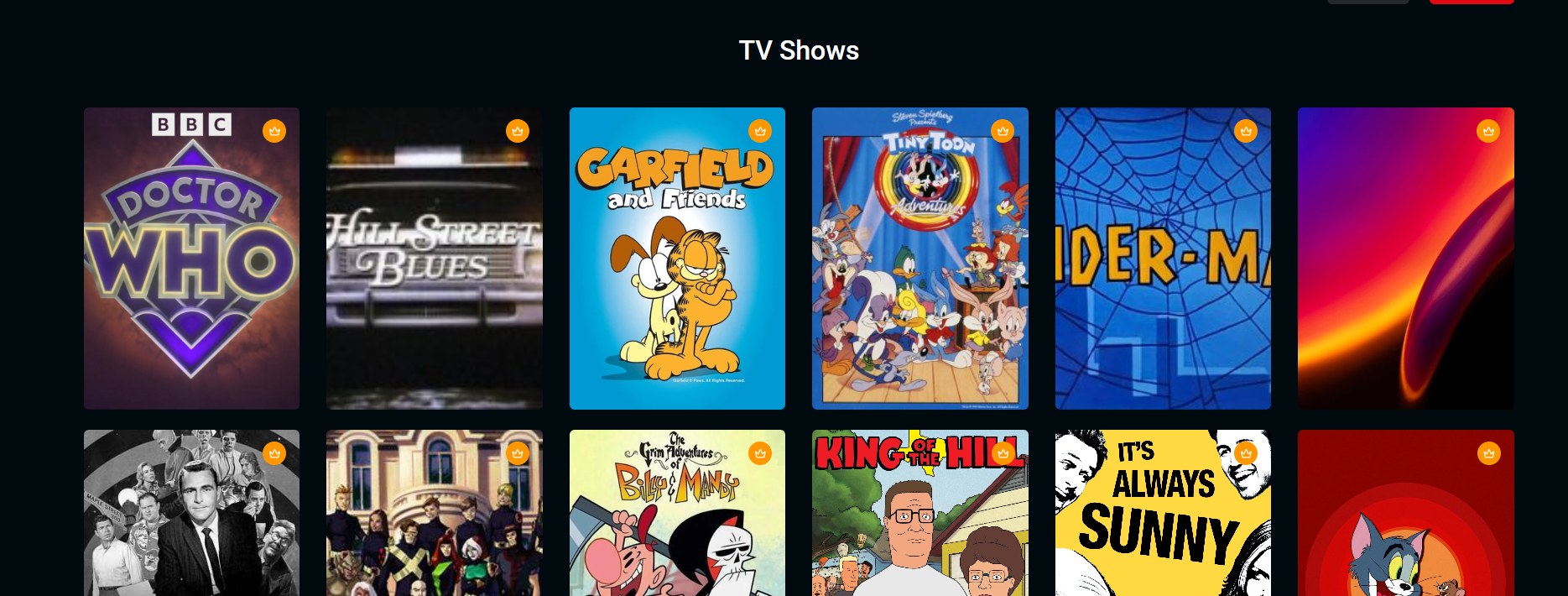The height and width of the screenshot is (596, 1568).
Task: Click the crown badge on X-Men poster
Action: coord(518,453)
